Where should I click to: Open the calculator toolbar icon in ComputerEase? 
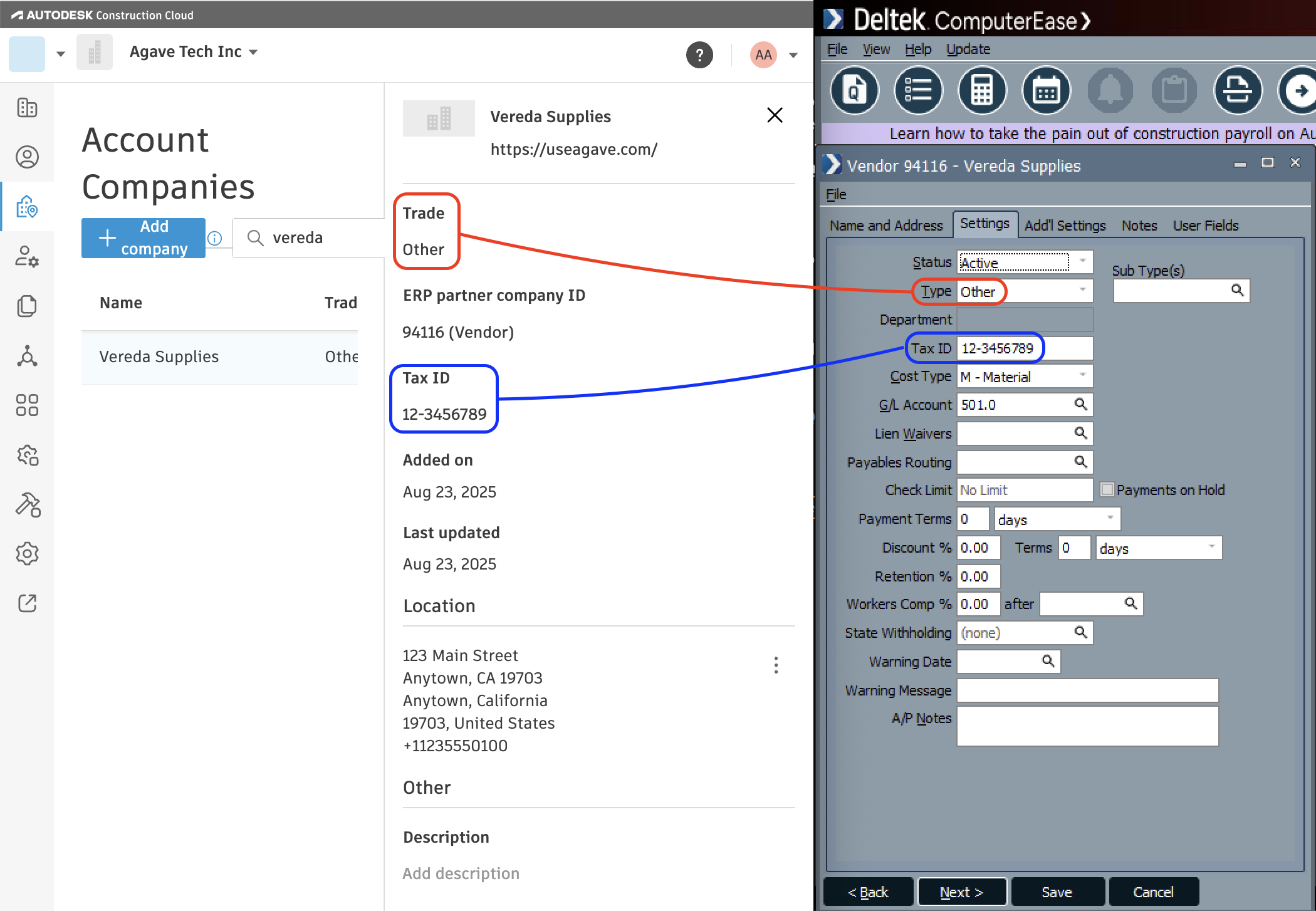pyautogui.click(x=983, y=91)
